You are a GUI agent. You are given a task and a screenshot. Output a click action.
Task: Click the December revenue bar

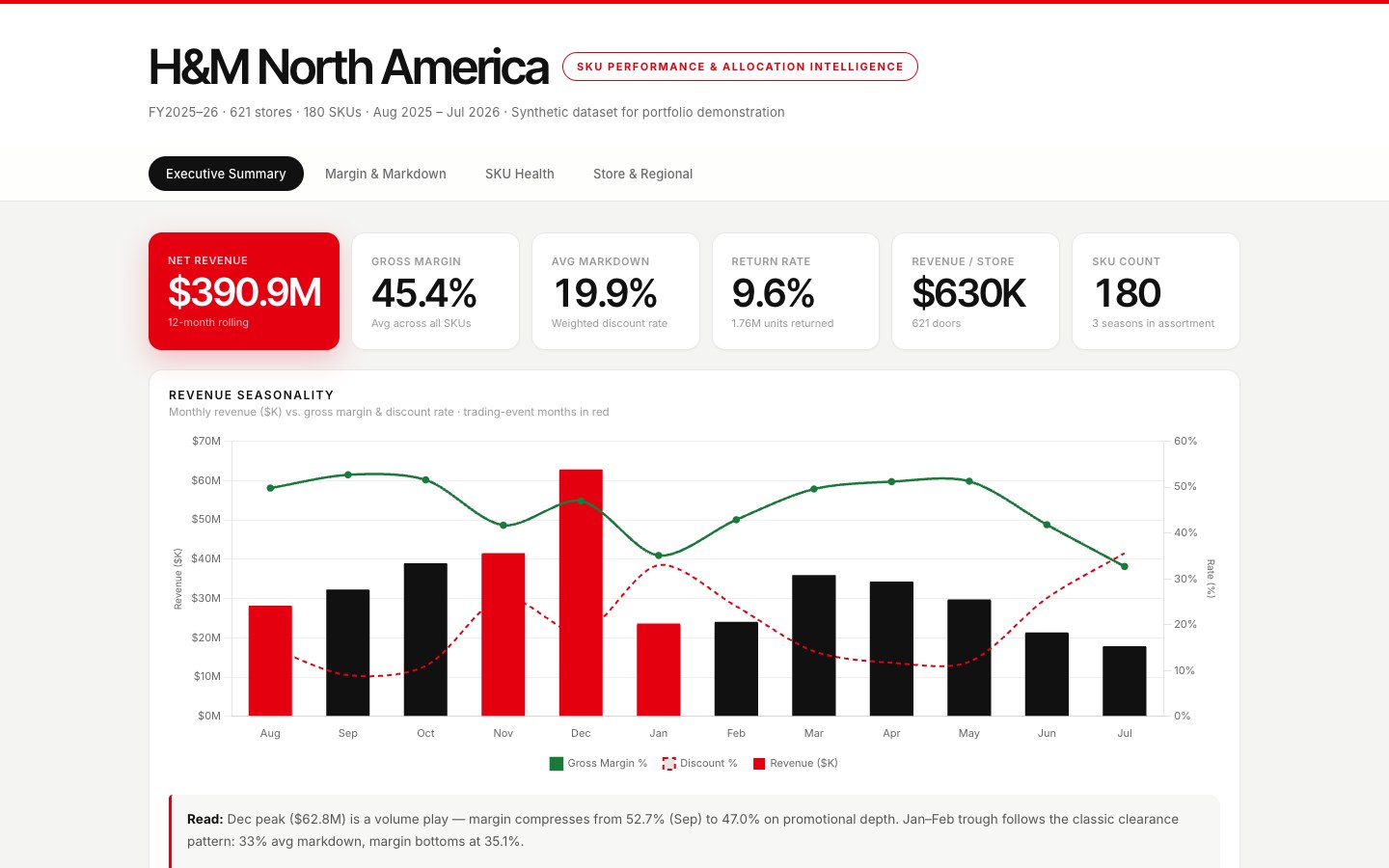pos(581,592)
